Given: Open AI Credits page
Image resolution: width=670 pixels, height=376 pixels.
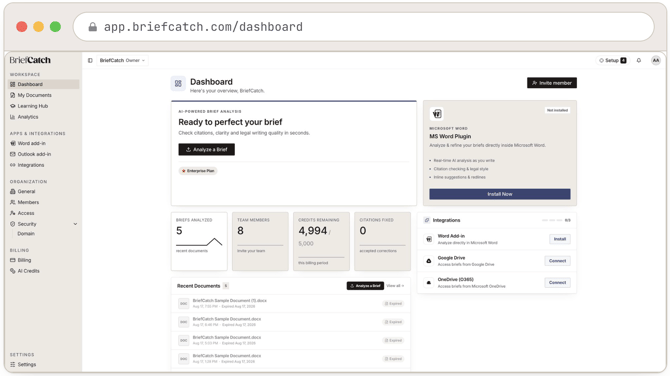Looking at the screenshot, I should point(43,271).
